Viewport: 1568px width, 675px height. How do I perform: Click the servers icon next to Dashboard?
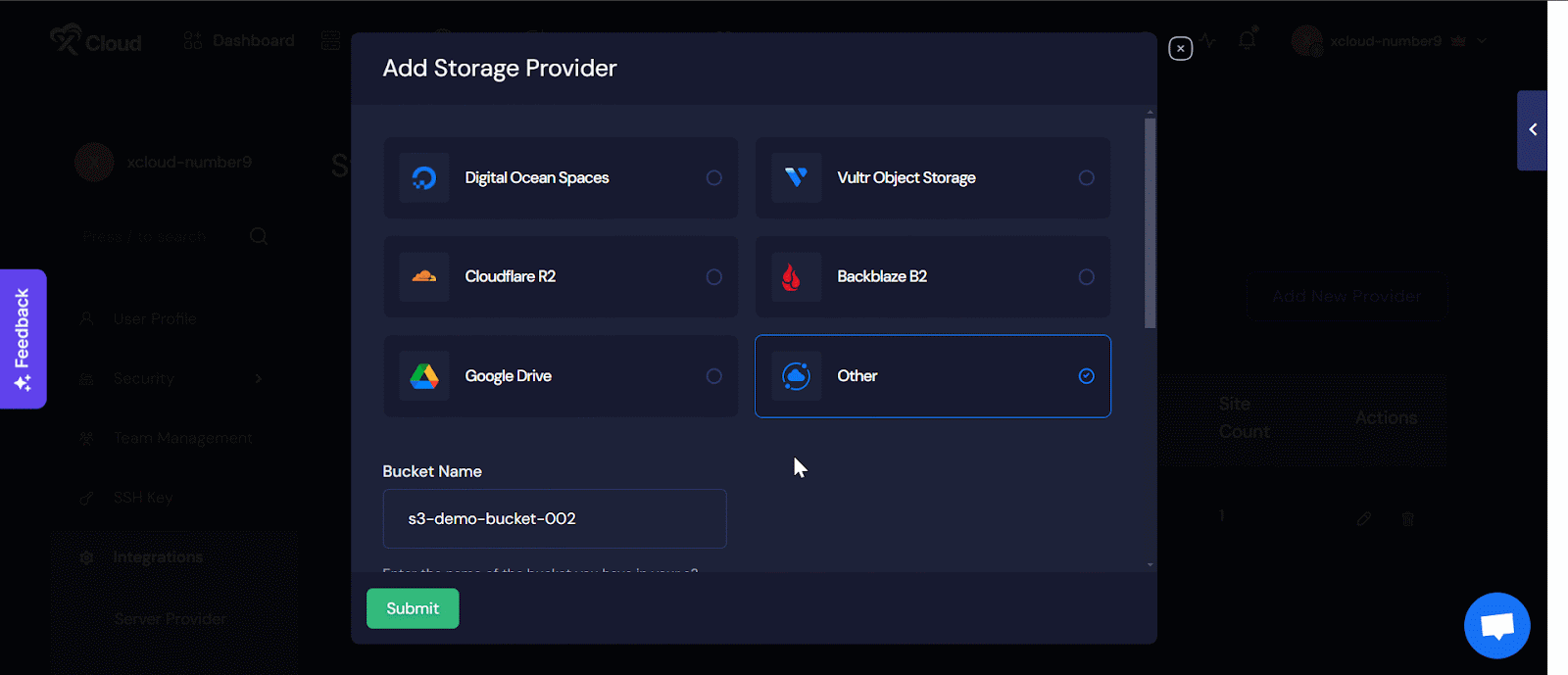tap(331, 40)
